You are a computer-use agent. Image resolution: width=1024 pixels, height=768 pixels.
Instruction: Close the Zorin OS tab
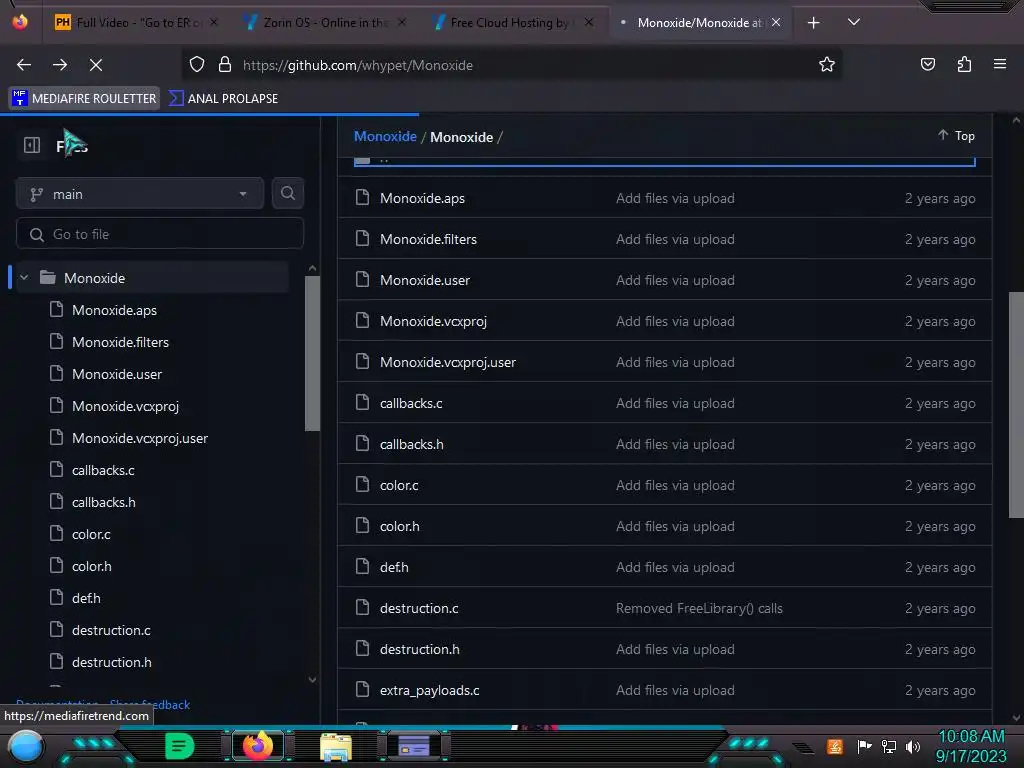click(402, 22)
